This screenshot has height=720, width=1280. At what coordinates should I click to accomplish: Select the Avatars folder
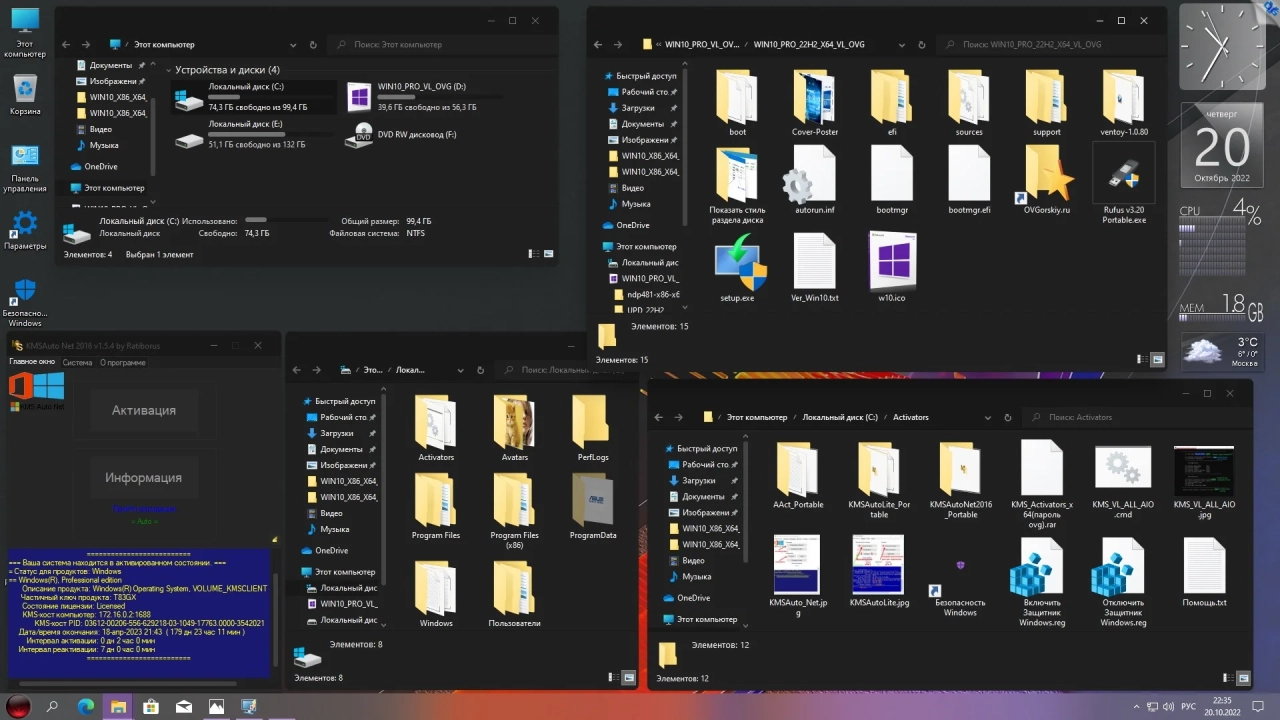(514, 428)
